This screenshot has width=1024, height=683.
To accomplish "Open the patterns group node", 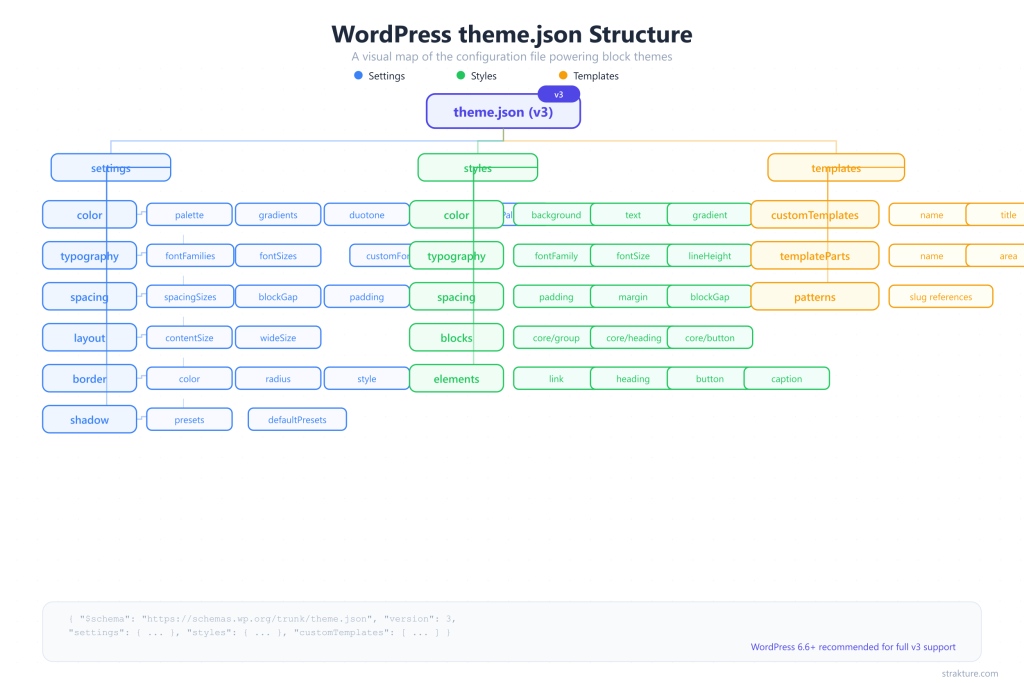I will (x=815, y=297).
